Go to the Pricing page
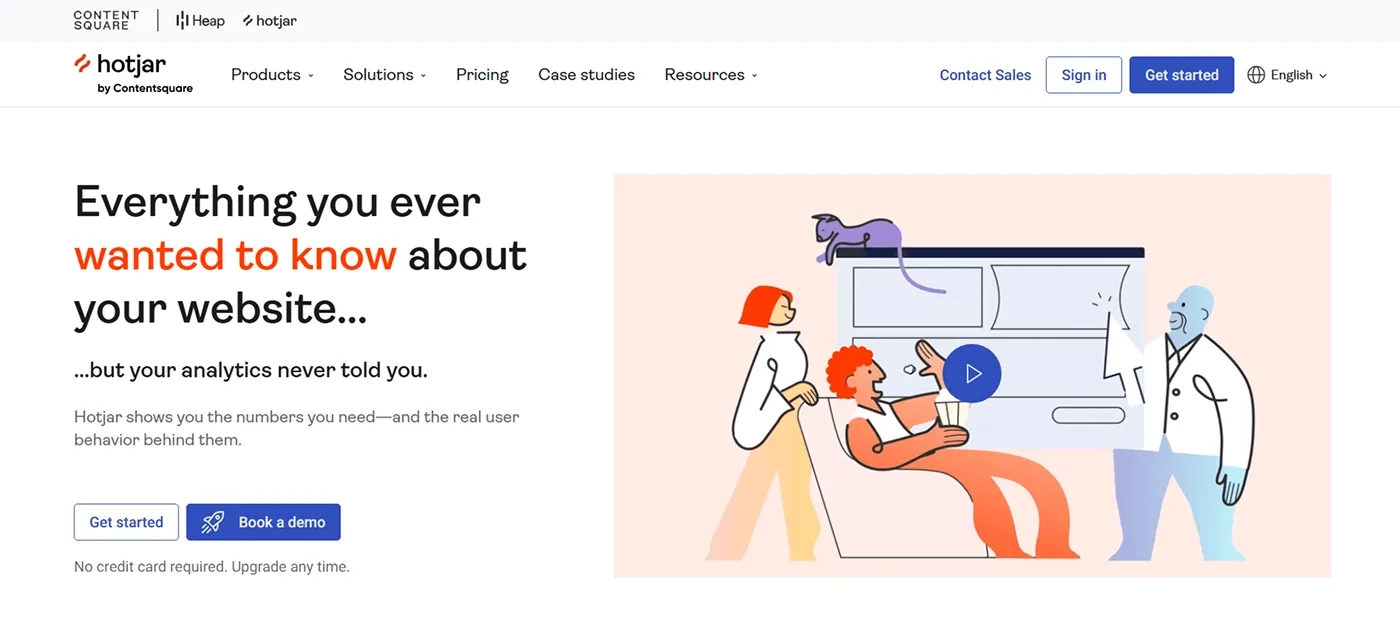This screenshot has width=1400, height=634. tap(482, 74)
